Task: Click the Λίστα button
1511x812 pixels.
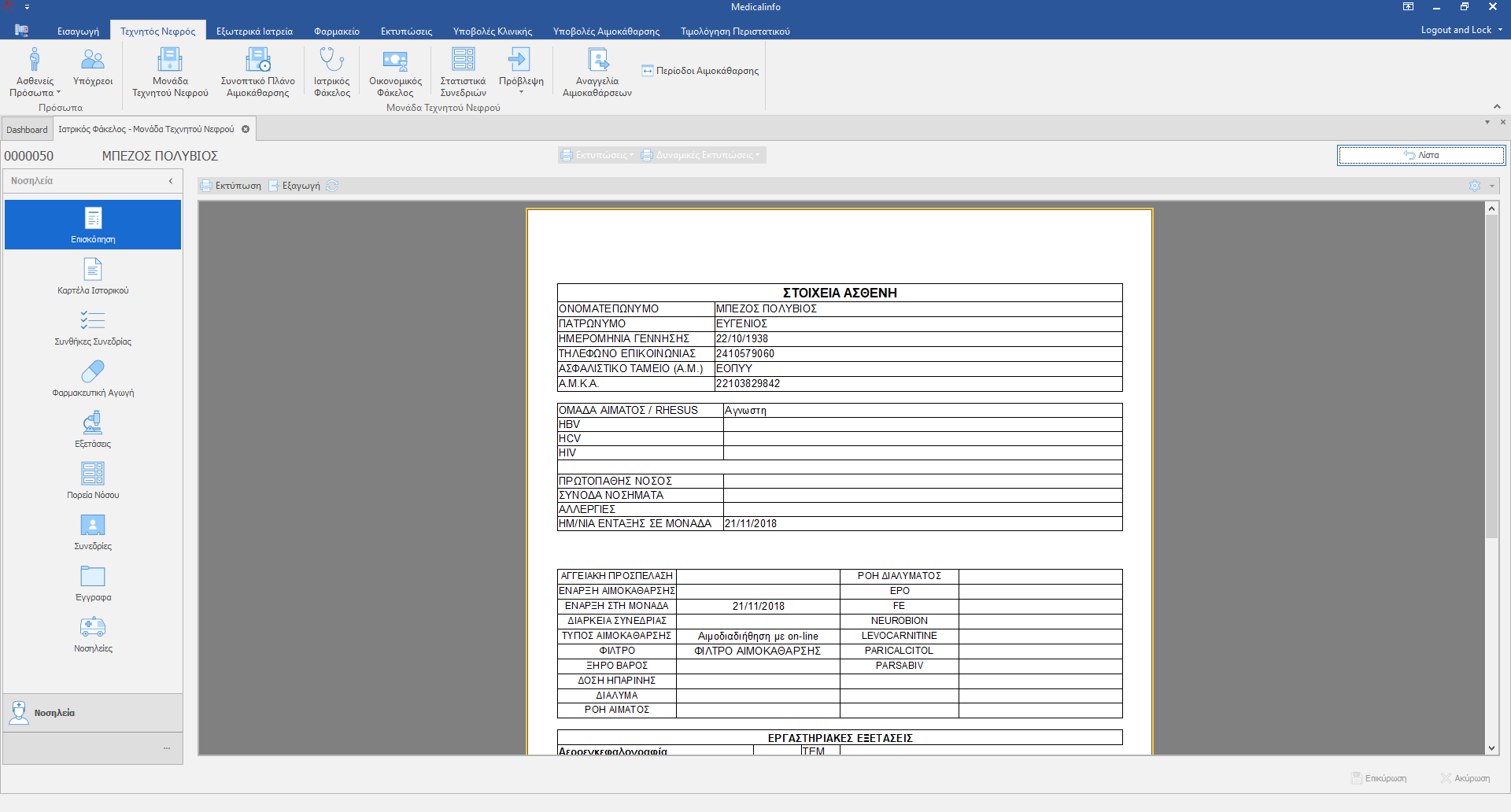Action: coord(1421,156)
